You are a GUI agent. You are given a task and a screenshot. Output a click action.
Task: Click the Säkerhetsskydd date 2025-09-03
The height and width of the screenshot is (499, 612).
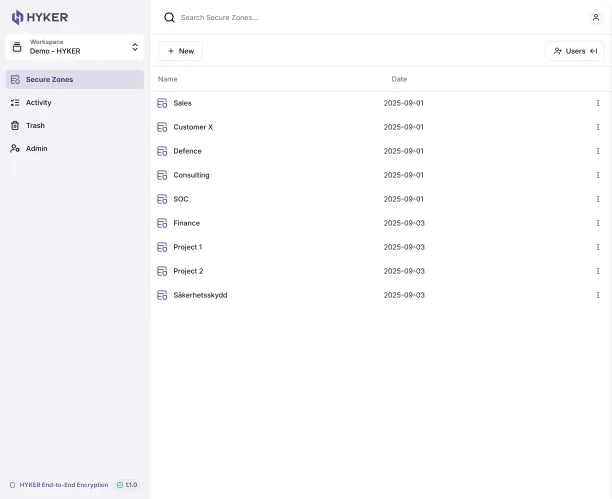click(404, 295)
